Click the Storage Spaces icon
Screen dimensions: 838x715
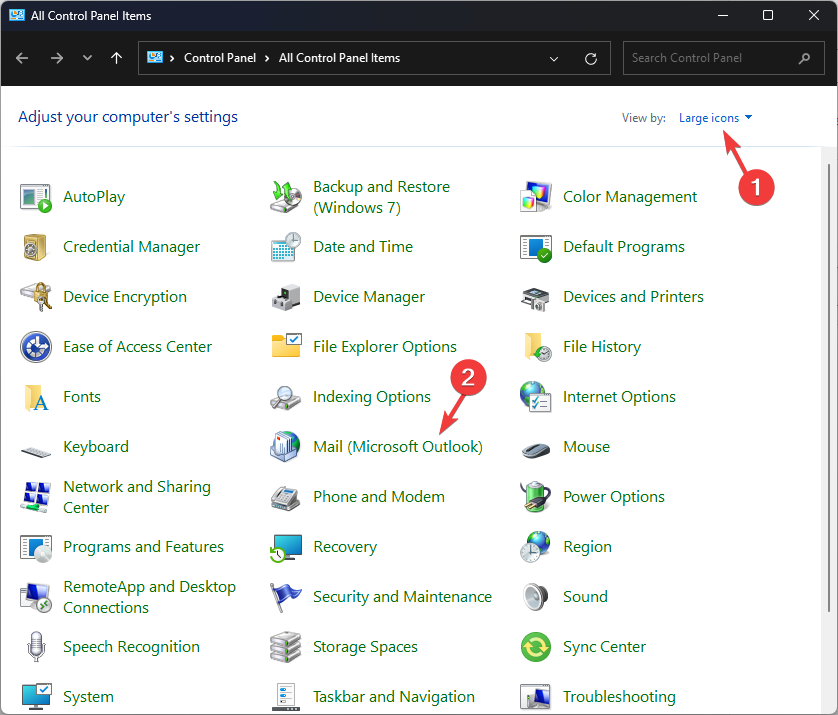tap(286, 647)
